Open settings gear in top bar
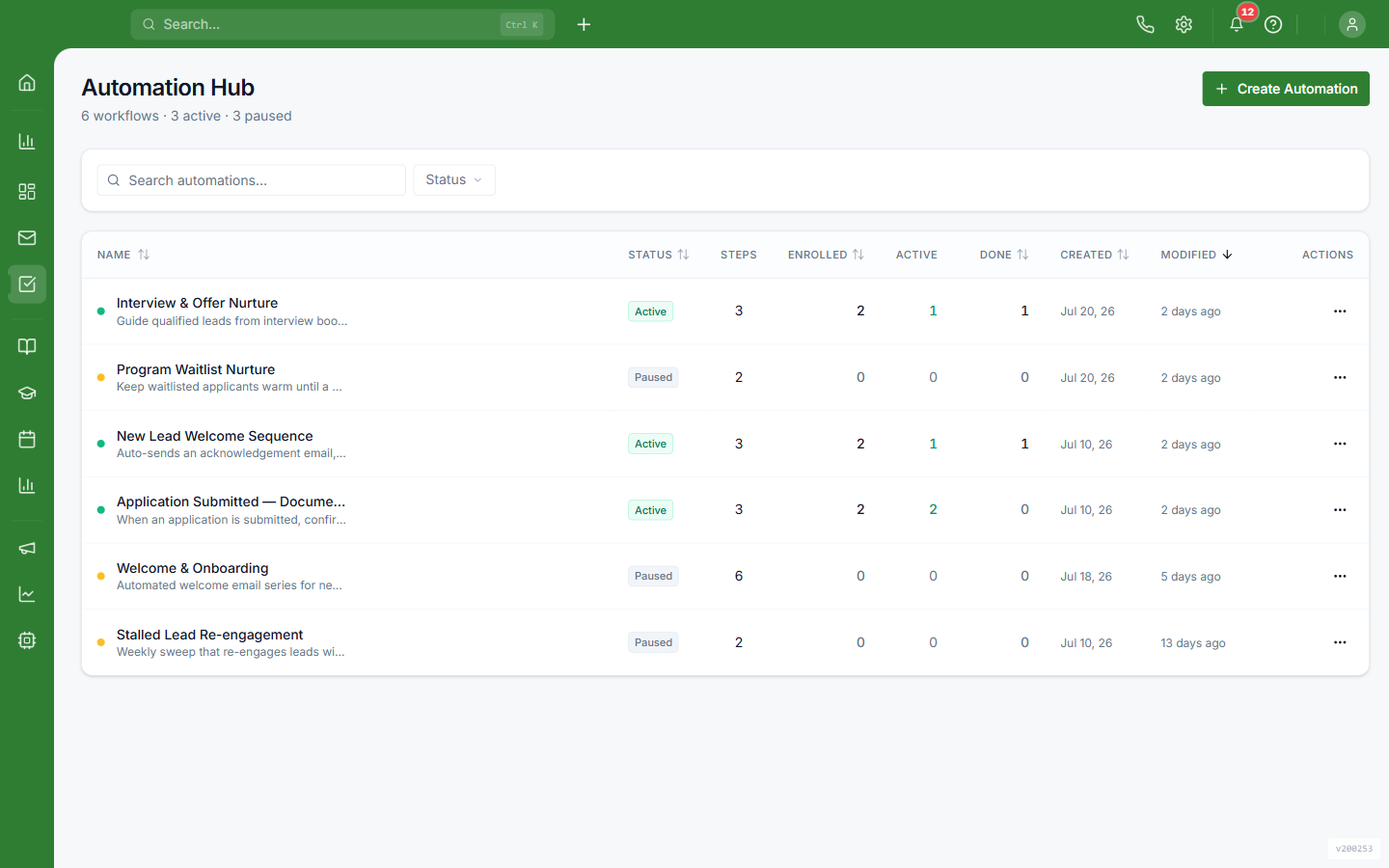Viewport: 1389px width, 868px height. coord(1184,24)
